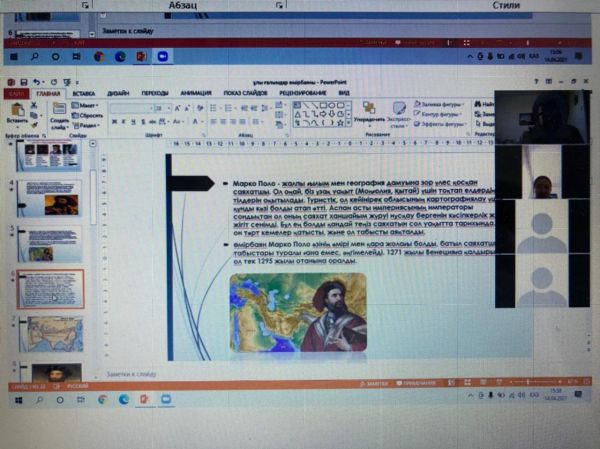Viewport: 600px width, 449px height.
Task: Click the Файл (File) button
Action: [15, 93]
